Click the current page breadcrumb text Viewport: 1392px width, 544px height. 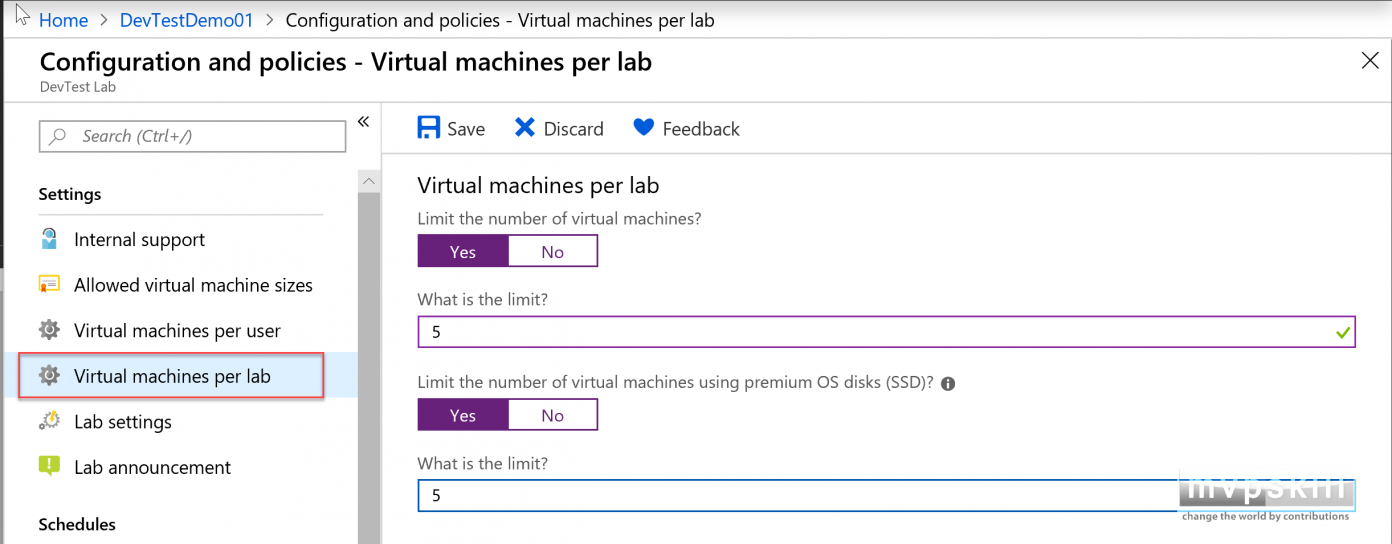(x=500, y=19)
